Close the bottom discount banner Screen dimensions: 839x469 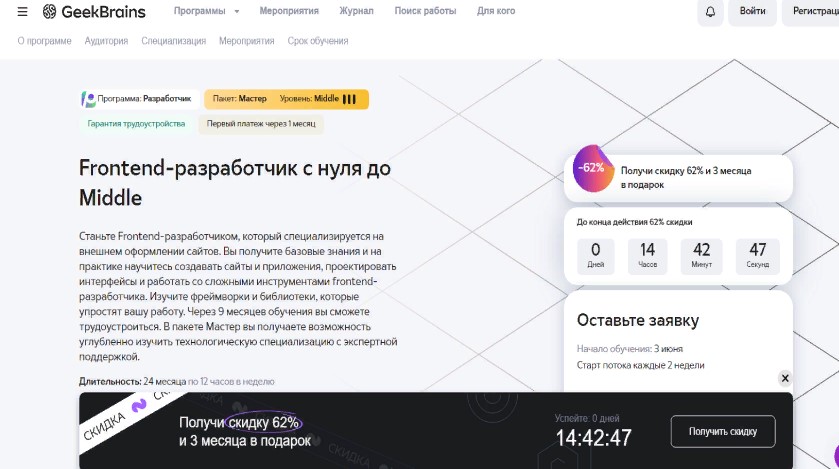pyautogui.click(x=785, y=378)
